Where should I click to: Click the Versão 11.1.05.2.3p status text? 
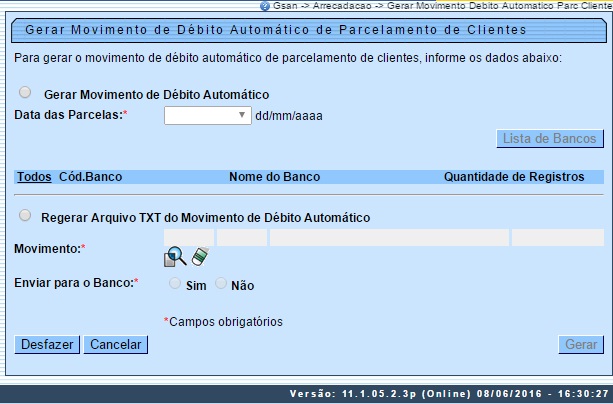tap(449, 394)
